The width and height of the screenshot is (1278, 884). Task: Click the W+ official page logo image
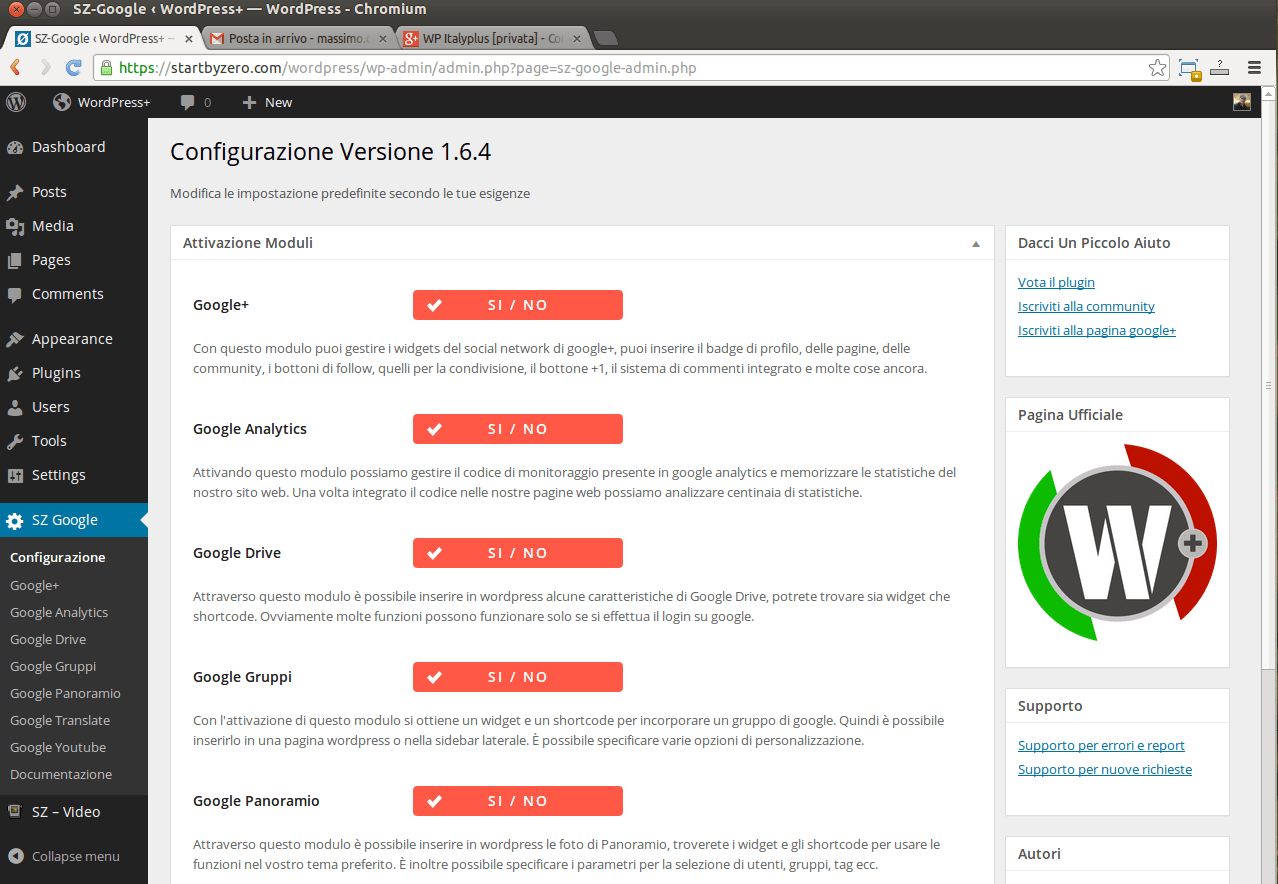[x=1117, y=544]
